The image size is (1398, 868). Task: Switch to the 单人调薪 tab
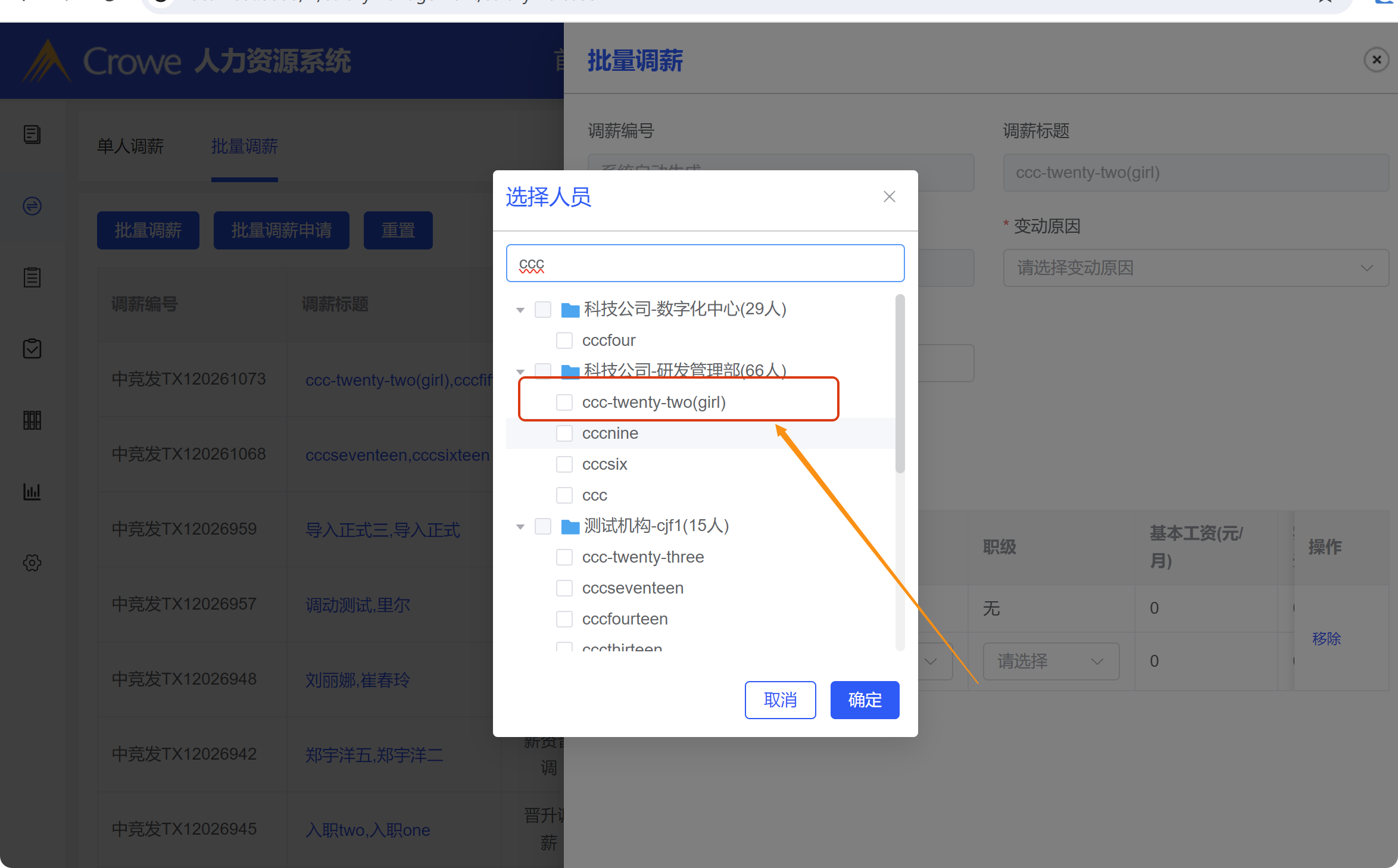[x=130, y=146]
